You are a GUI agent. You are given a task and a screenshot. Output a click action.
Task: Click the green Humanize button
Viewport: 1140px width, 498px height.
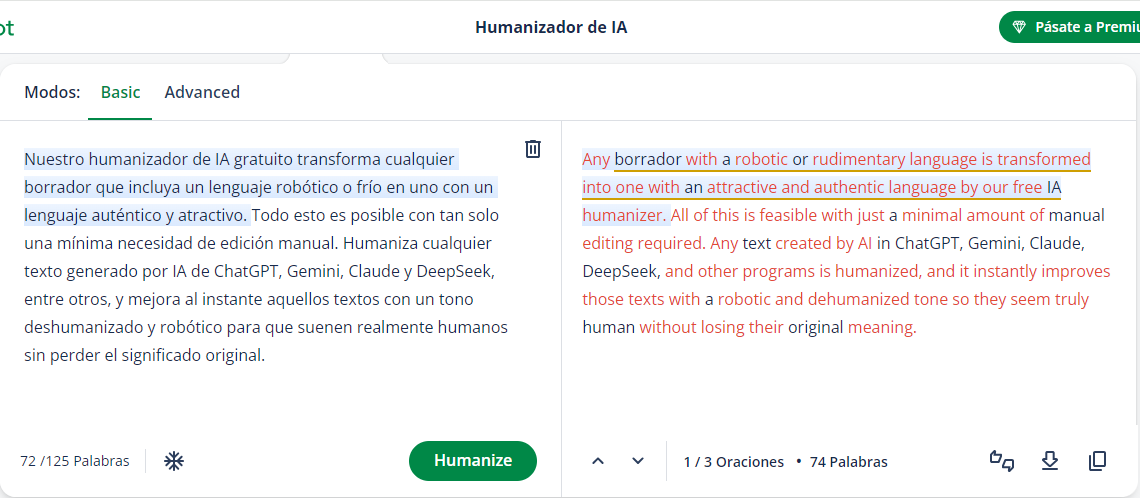pyautogui.click(x=473, y=461)
